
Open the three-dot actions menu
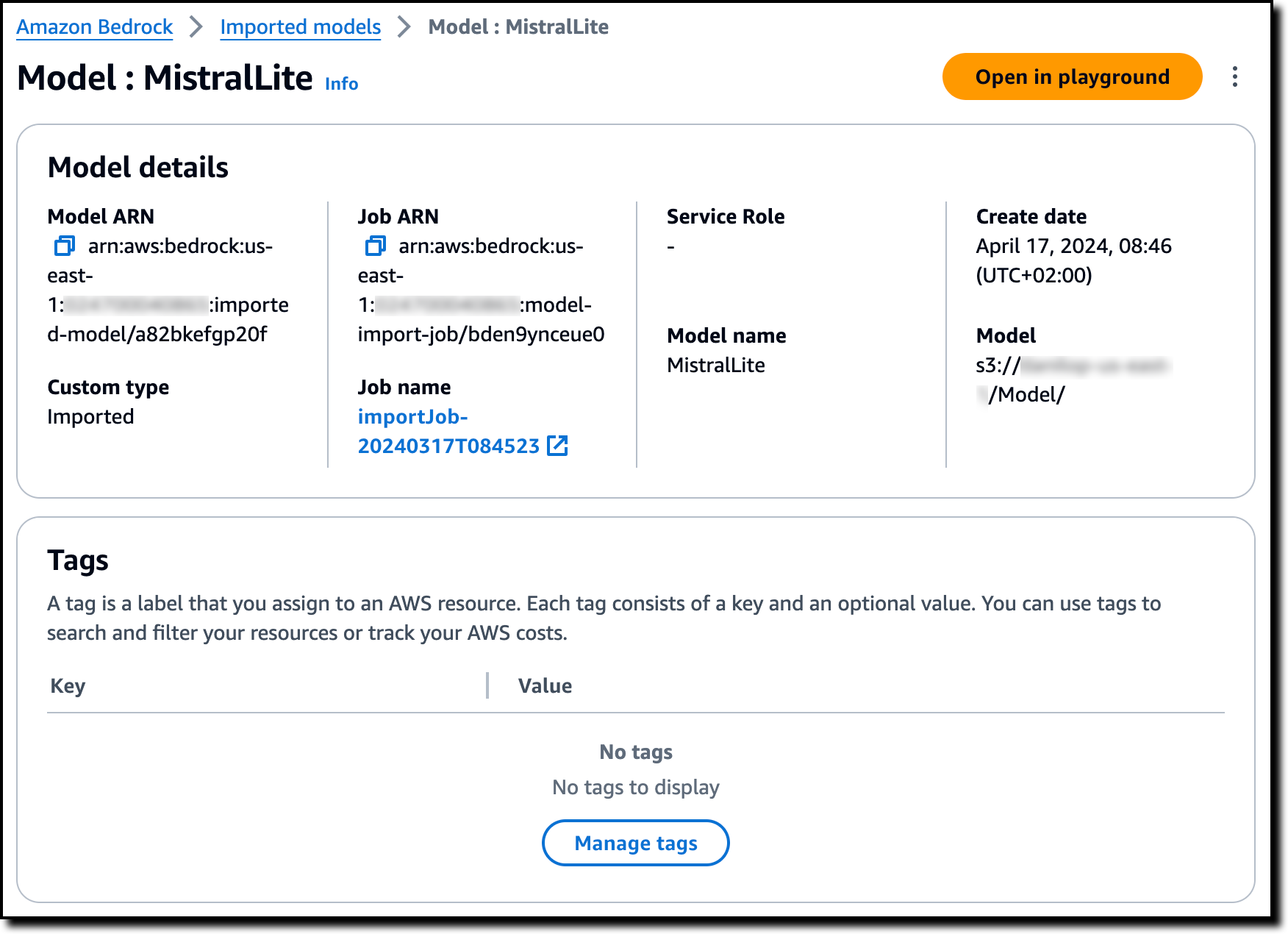click(x=1235, y=77)
